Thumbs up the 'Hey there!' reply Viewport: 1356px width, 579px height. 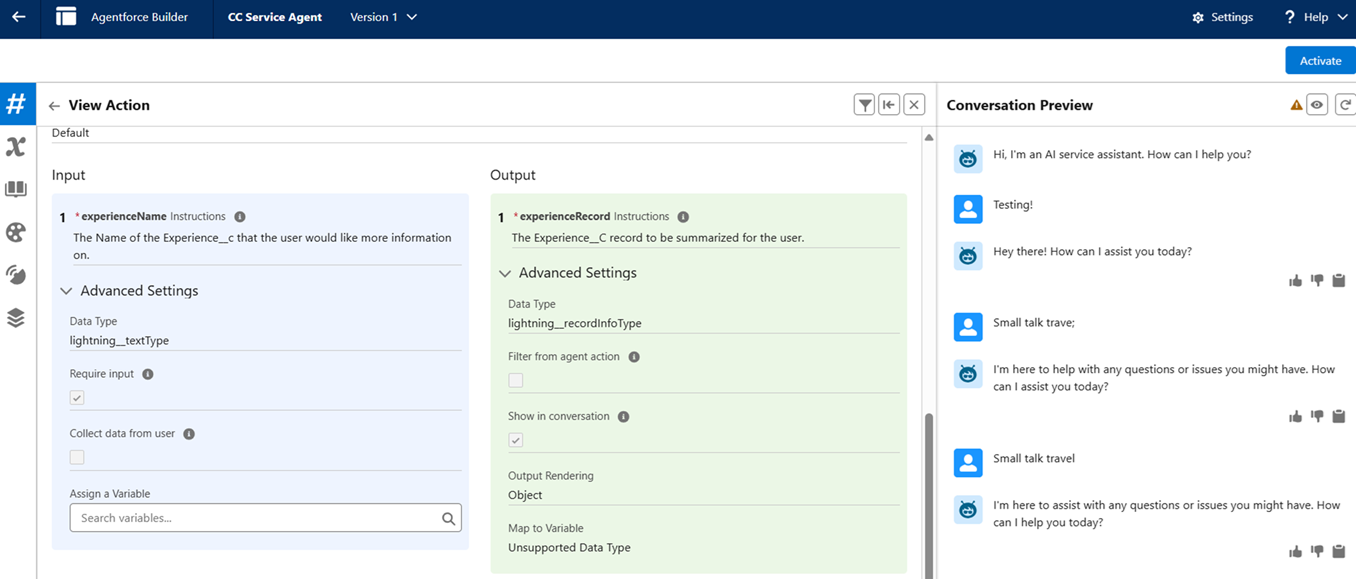click(x=1296, y=281)
